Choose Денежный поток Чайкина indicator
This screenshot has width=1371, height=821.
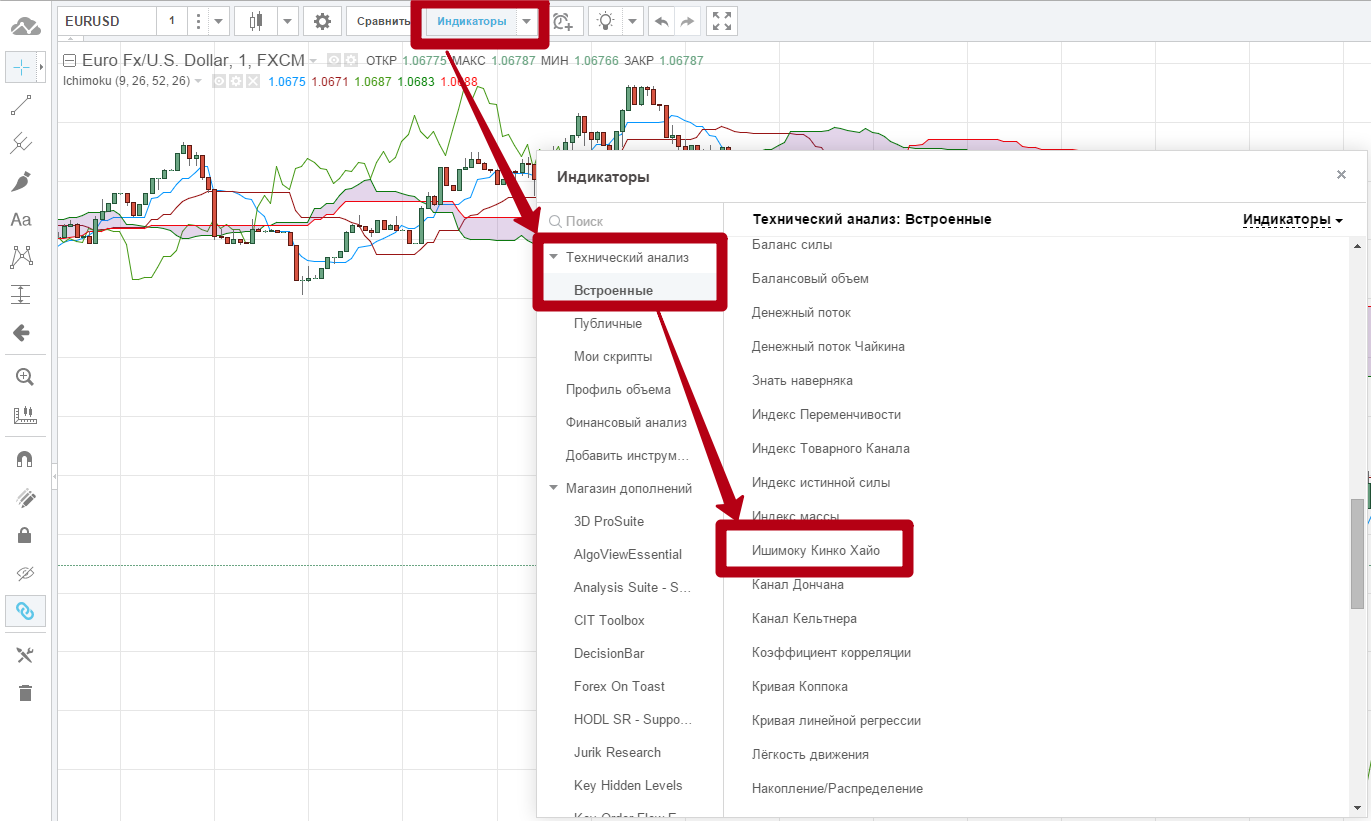click(828, 346)
